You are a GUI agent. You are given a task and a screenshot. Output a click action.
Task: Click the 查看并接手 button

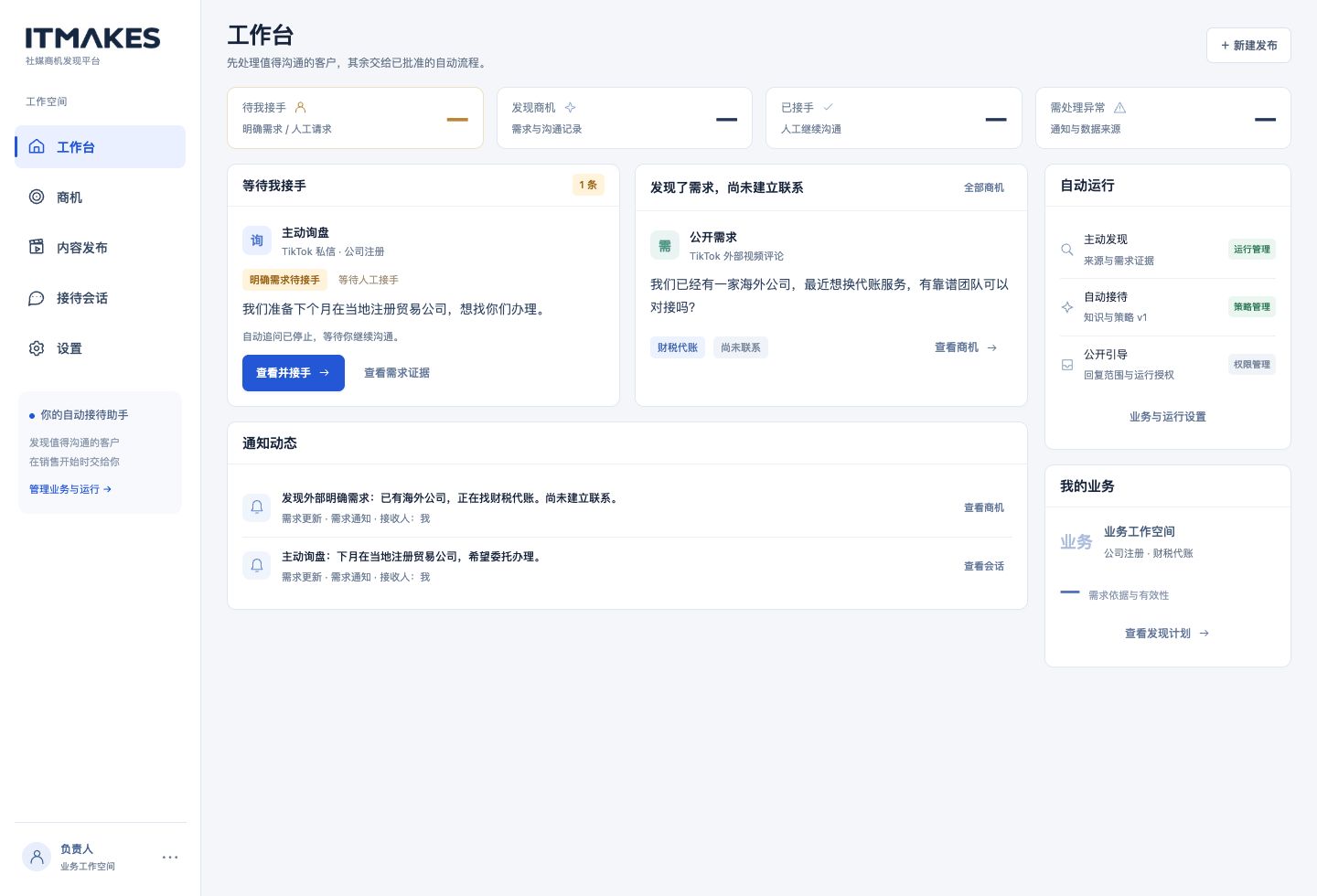point(294,373)
